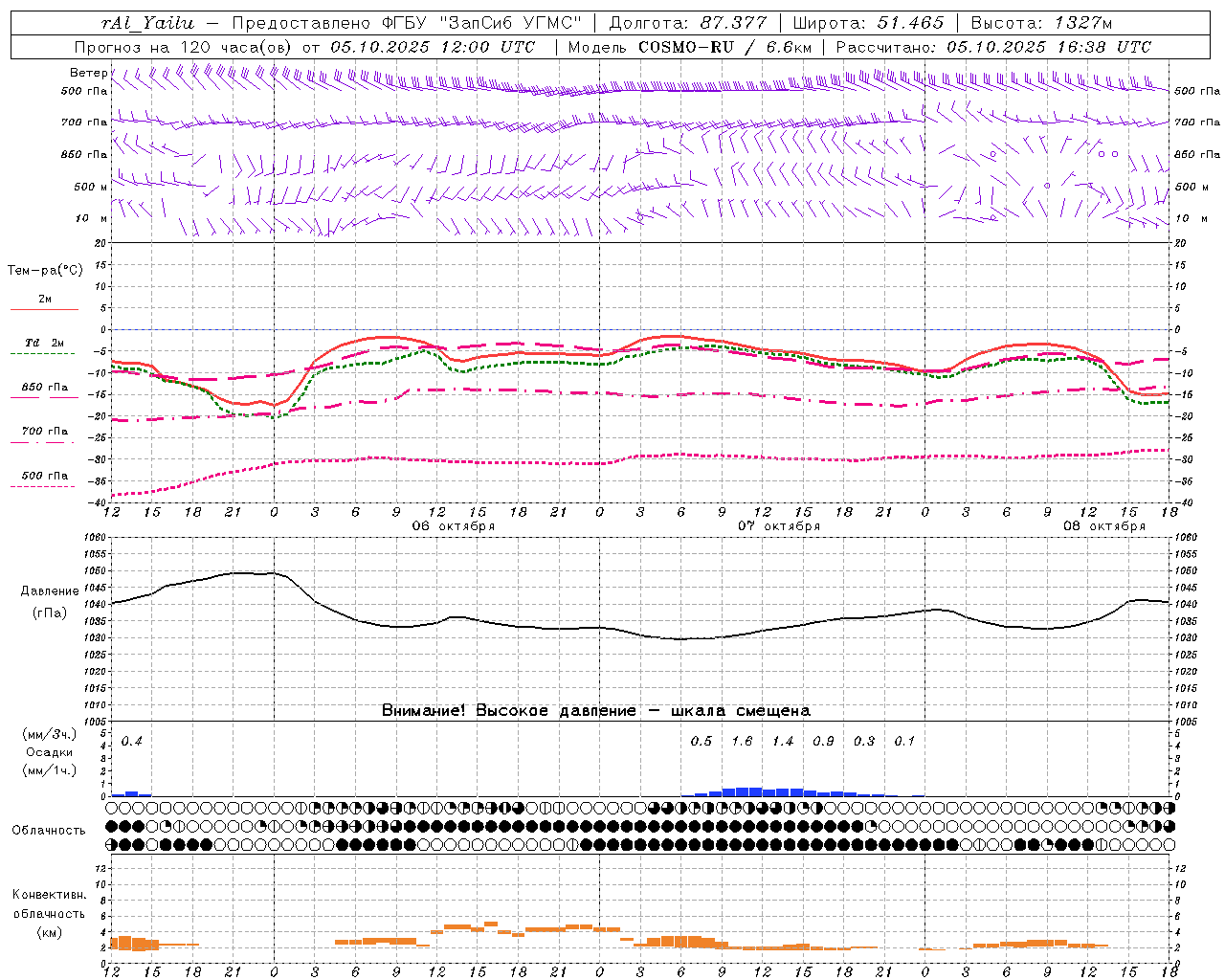Click the 0.1 precipitation amount
The height and width of the screenshot is (980, 1225).
904,742
